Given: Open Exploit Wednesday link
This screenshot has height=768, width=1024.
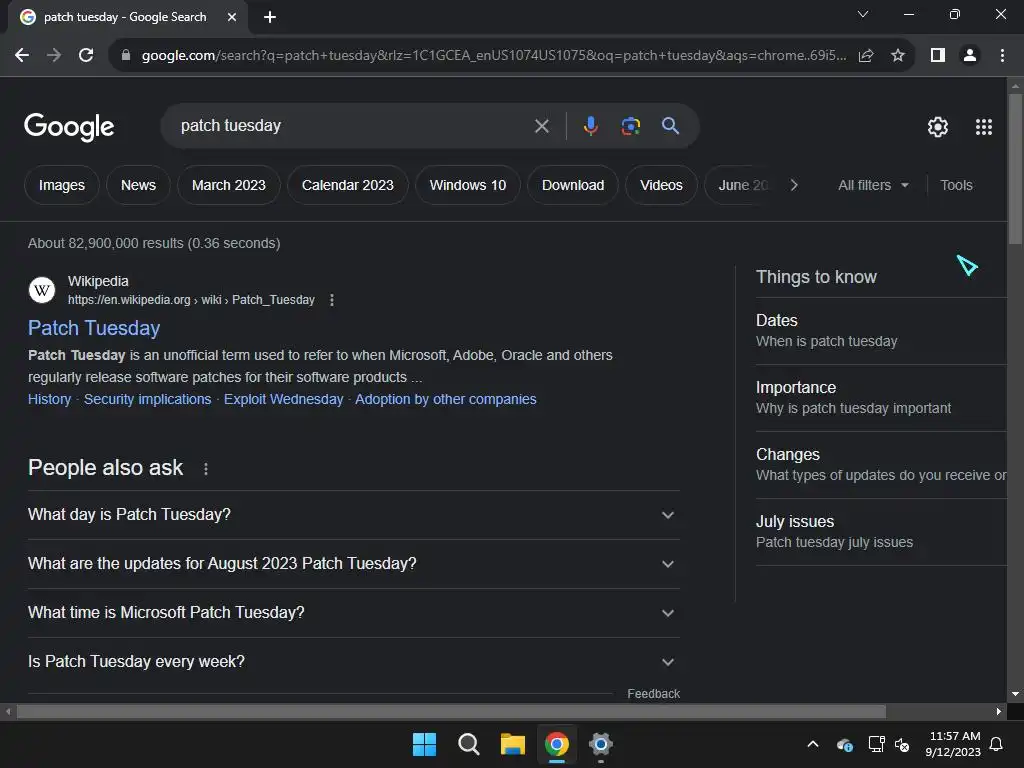Looking at the screenshot, I should 283,399.
